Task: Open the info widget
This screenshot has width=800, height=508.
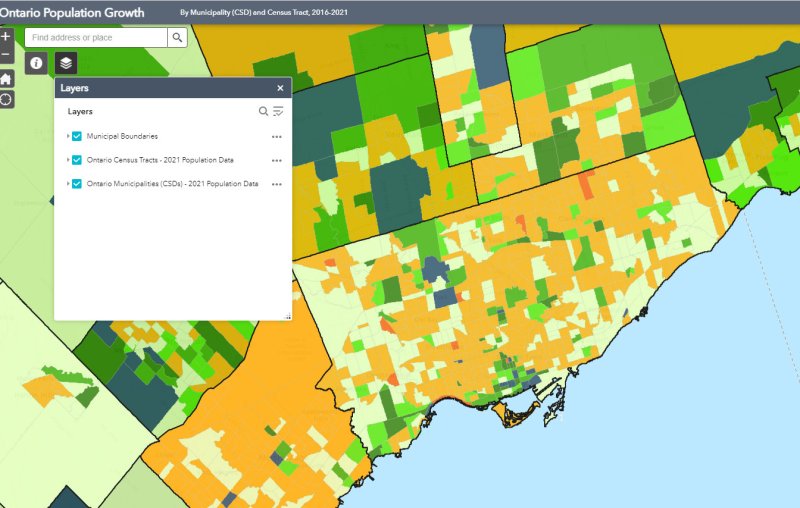Action: [36, 63]
